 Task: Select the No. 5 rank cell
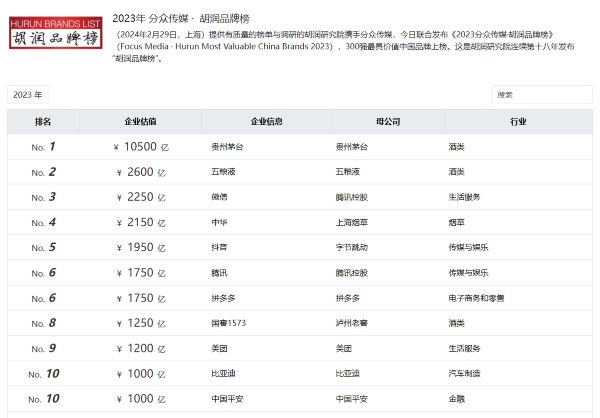coord(43,247)
